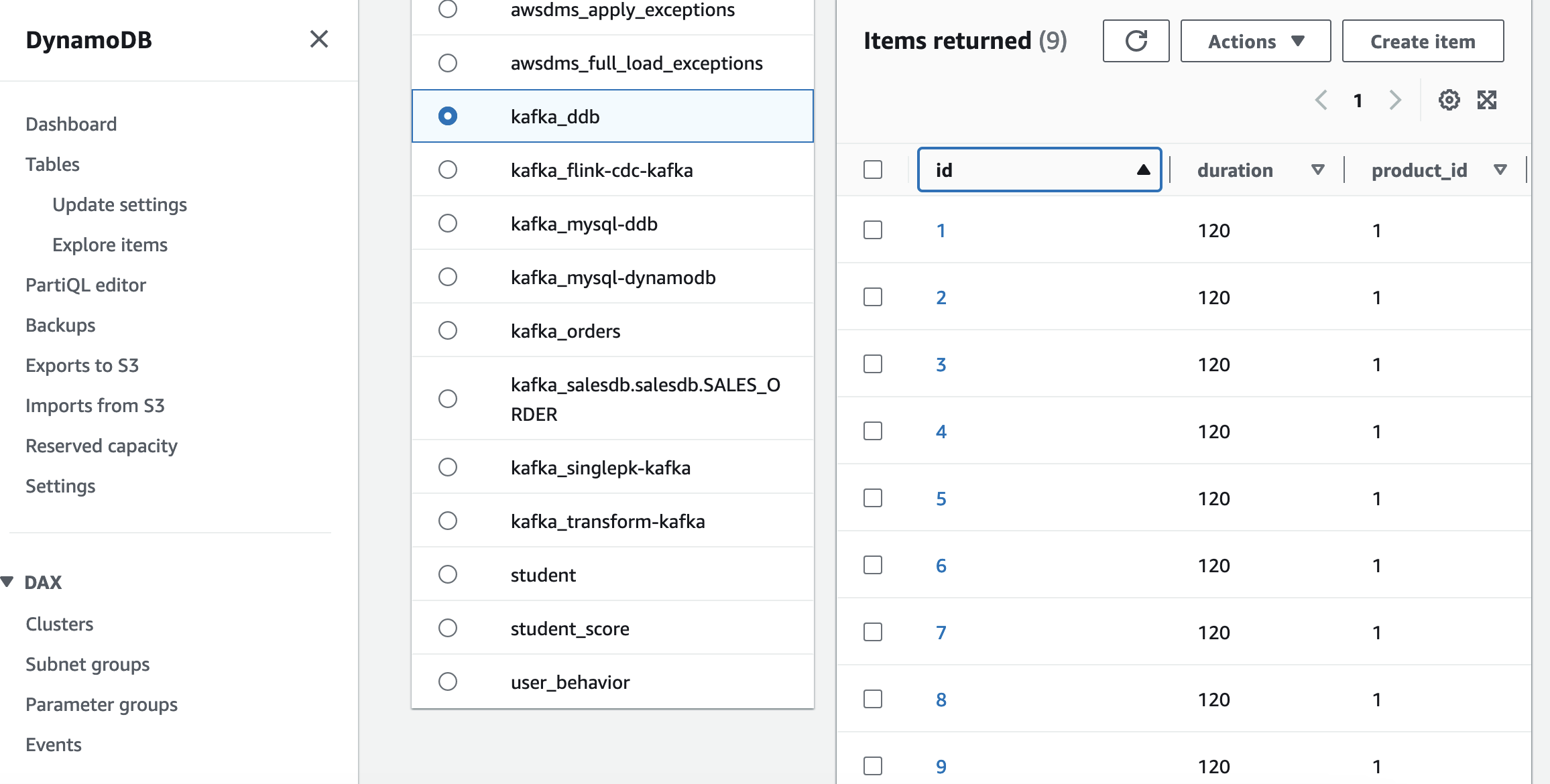Select the kafka_transform-kafka table radio
The height and width of the screenshot is (784, 1550).
(x=448, y=521)
